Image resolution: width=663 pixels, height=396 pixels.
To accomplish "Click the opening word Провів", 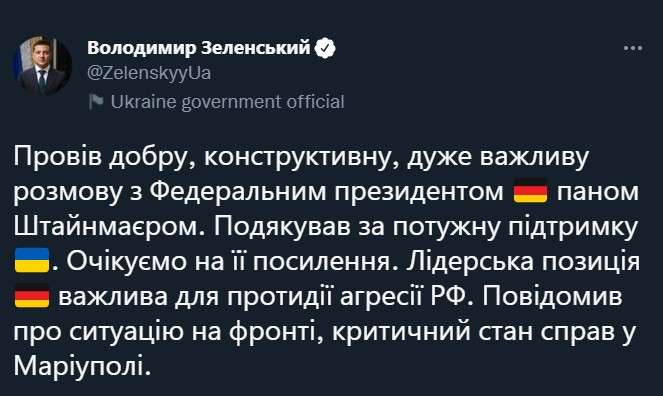I will (58, 157).
